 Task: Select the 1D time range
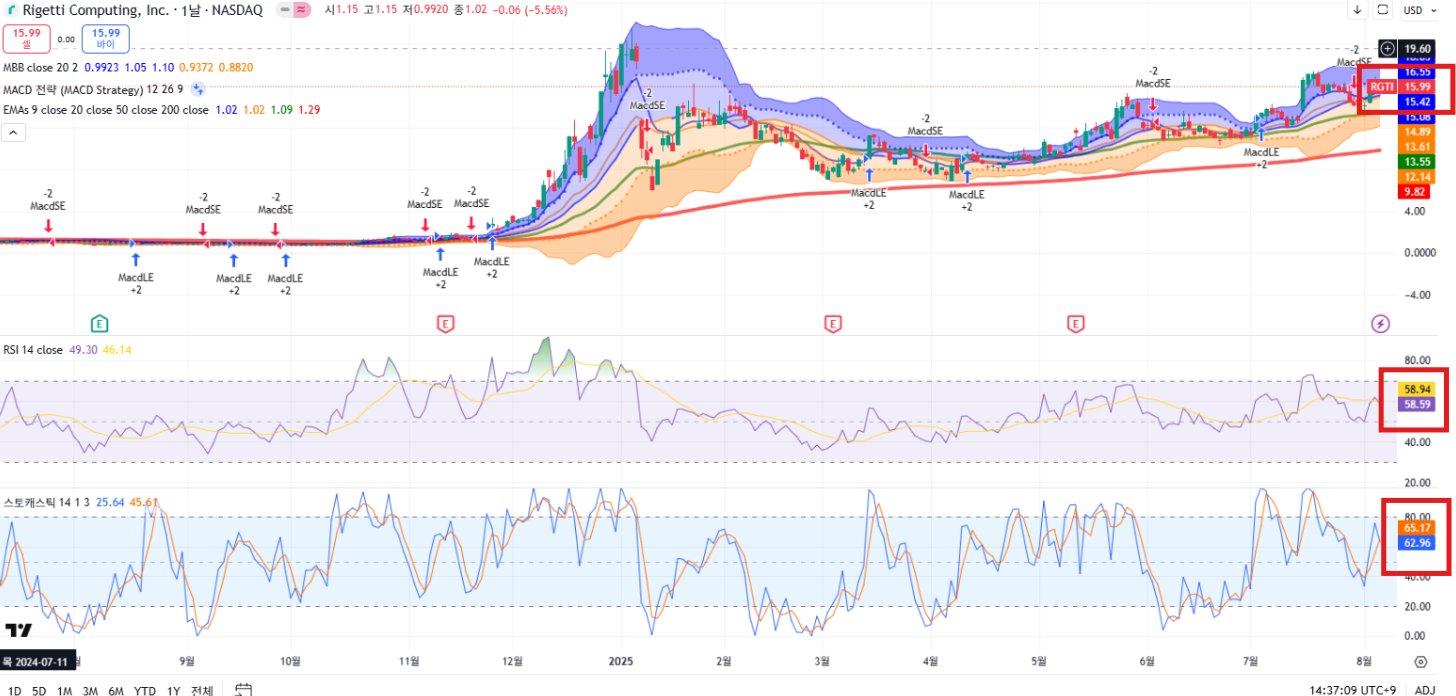pos(15,690)
